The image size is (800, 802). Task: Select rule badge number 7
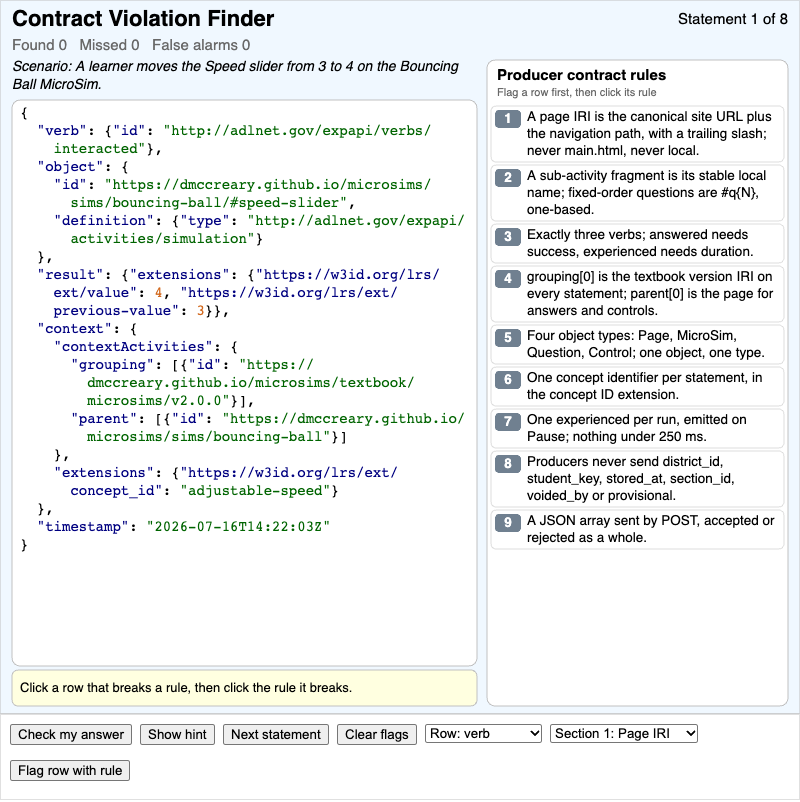coord(508,421)
